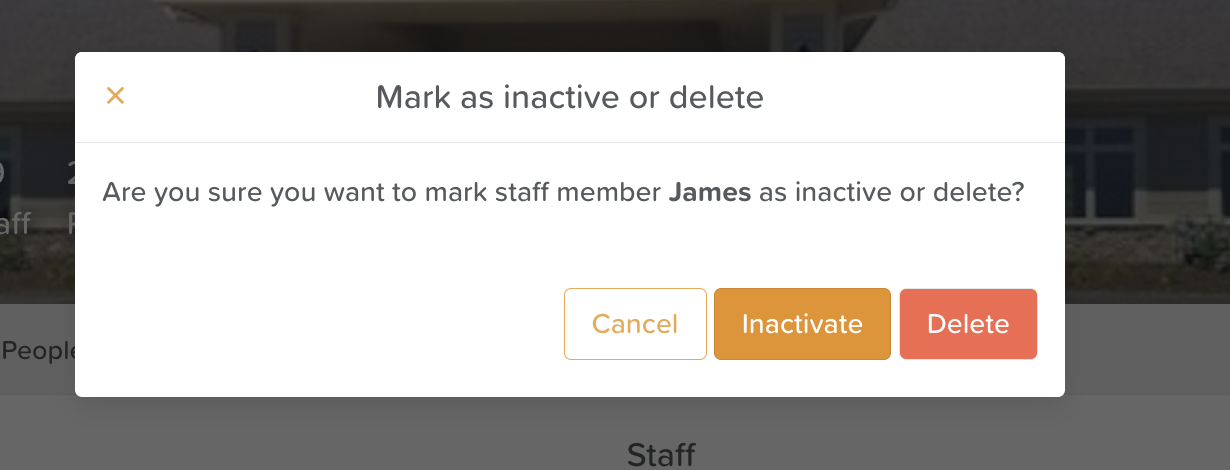Click Inactivate to mark James inactive
Screen dimensions: 1230x470
(802, 324)
